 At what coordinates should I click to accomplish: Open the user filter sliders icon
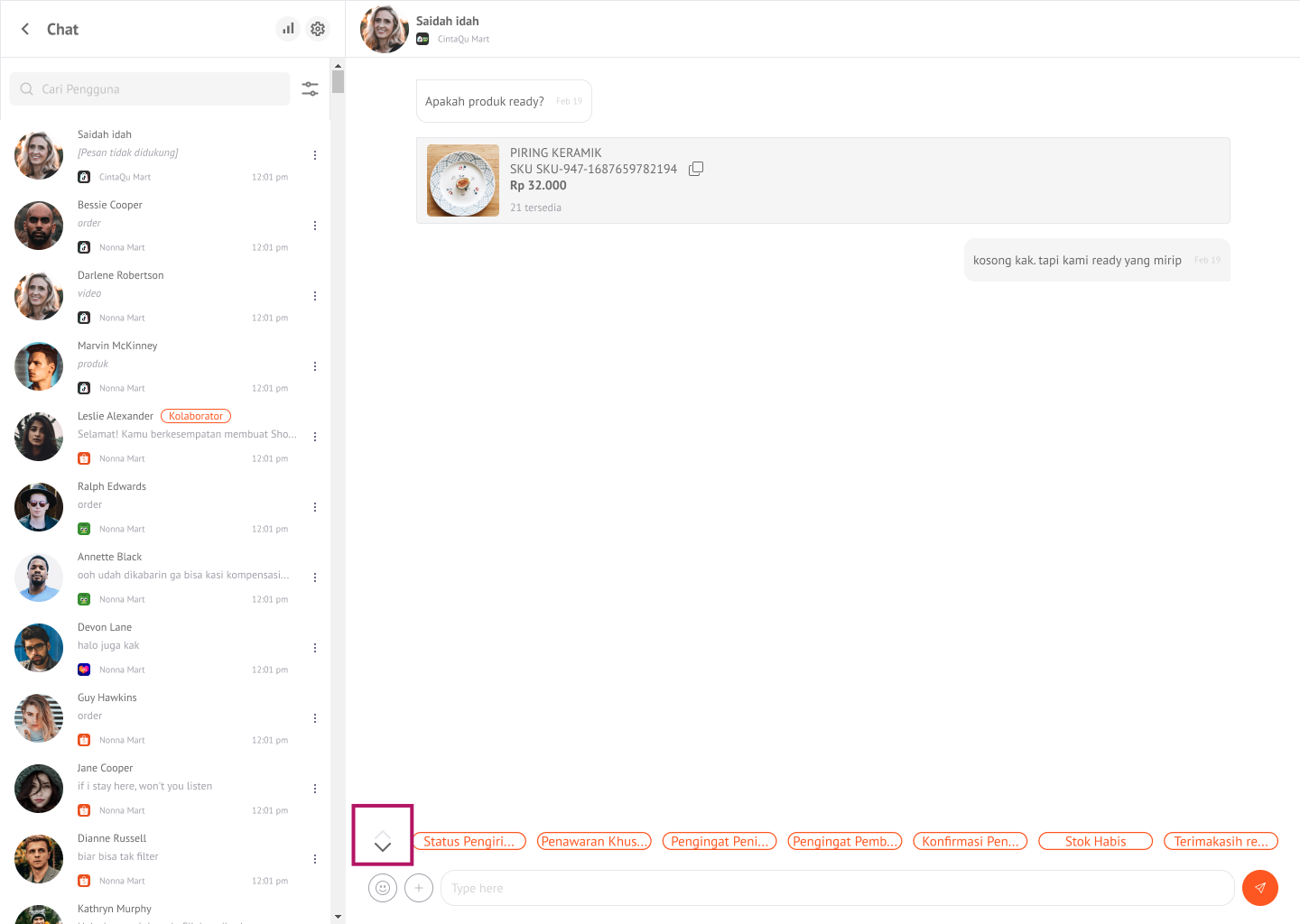(x=310, y=88)
